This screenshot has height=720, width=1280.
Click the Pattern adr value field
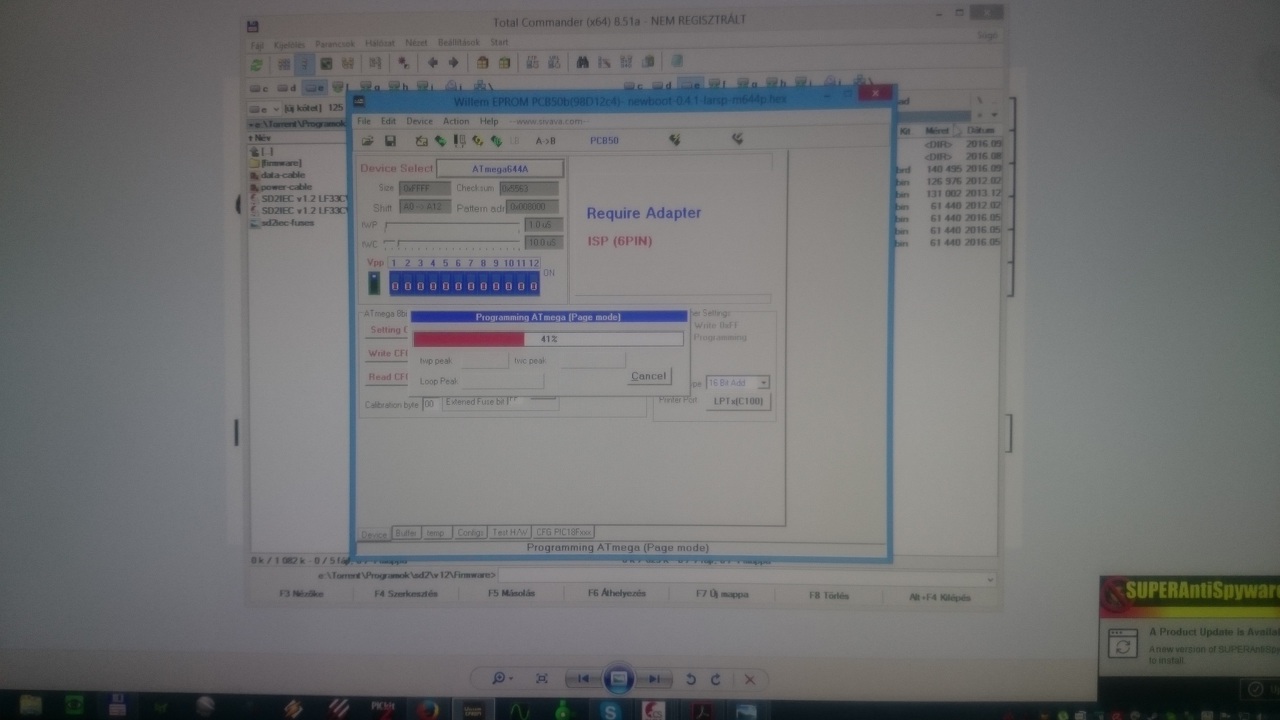[x=532, y=207]
